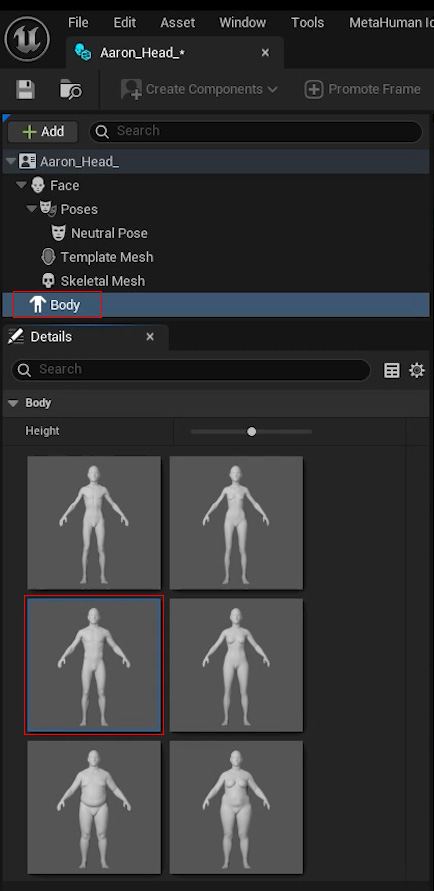Click the Promote Frame button
The image size is (434, 891).
tap(363, 89)
